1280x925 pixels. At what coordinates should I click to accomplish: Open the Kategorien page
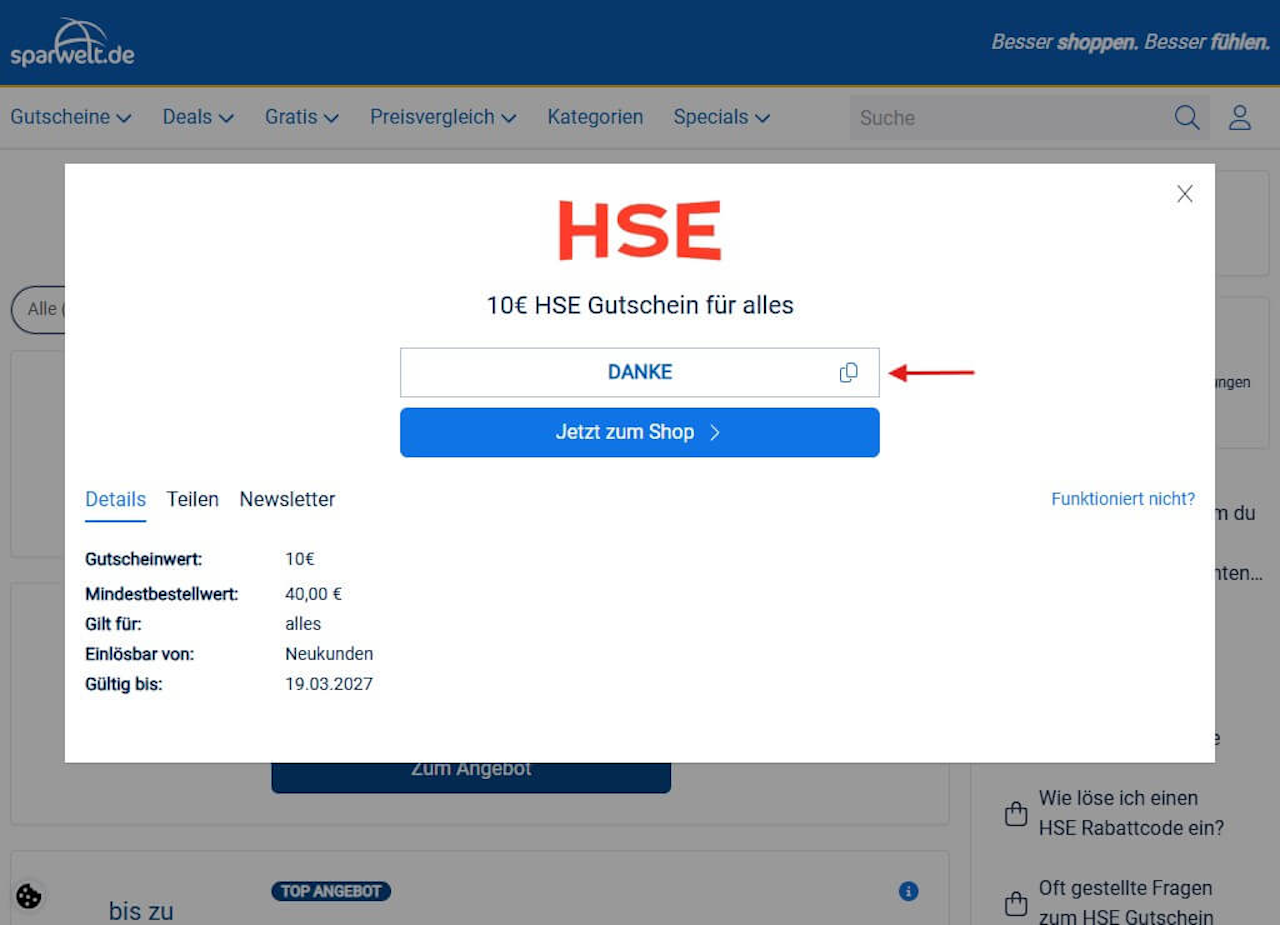coord(595,117)
